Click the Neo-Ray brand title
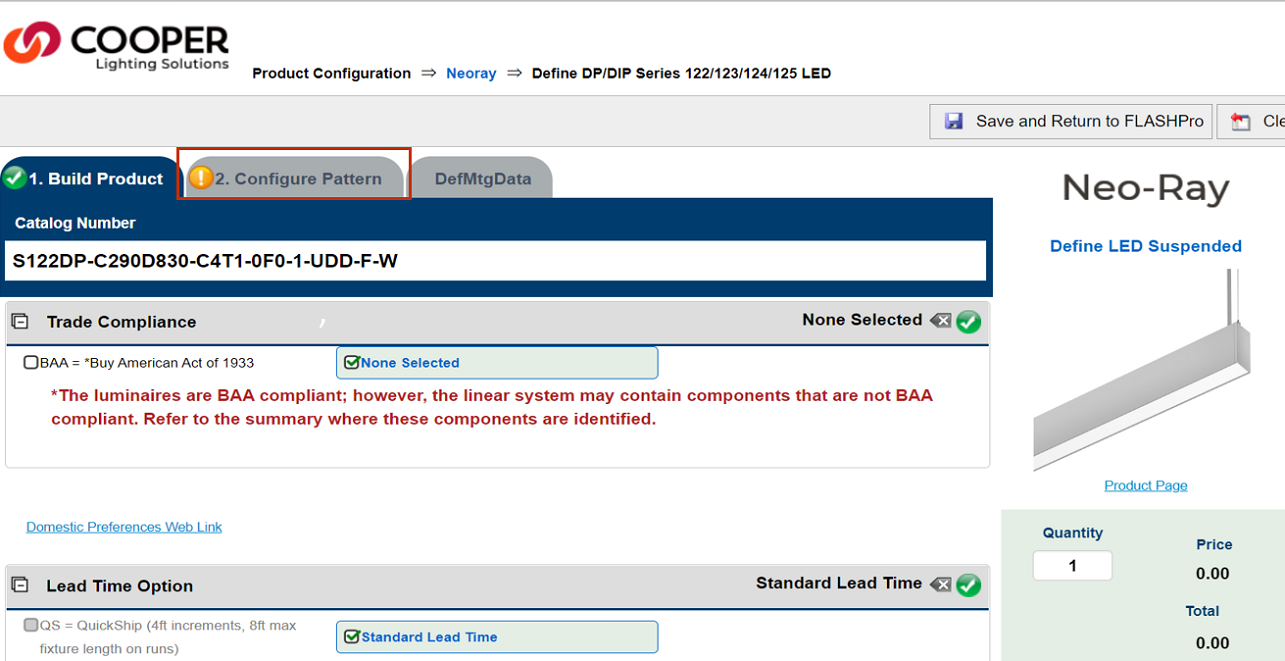Viewport: 1285px width, 661px height. point(1145,188)
